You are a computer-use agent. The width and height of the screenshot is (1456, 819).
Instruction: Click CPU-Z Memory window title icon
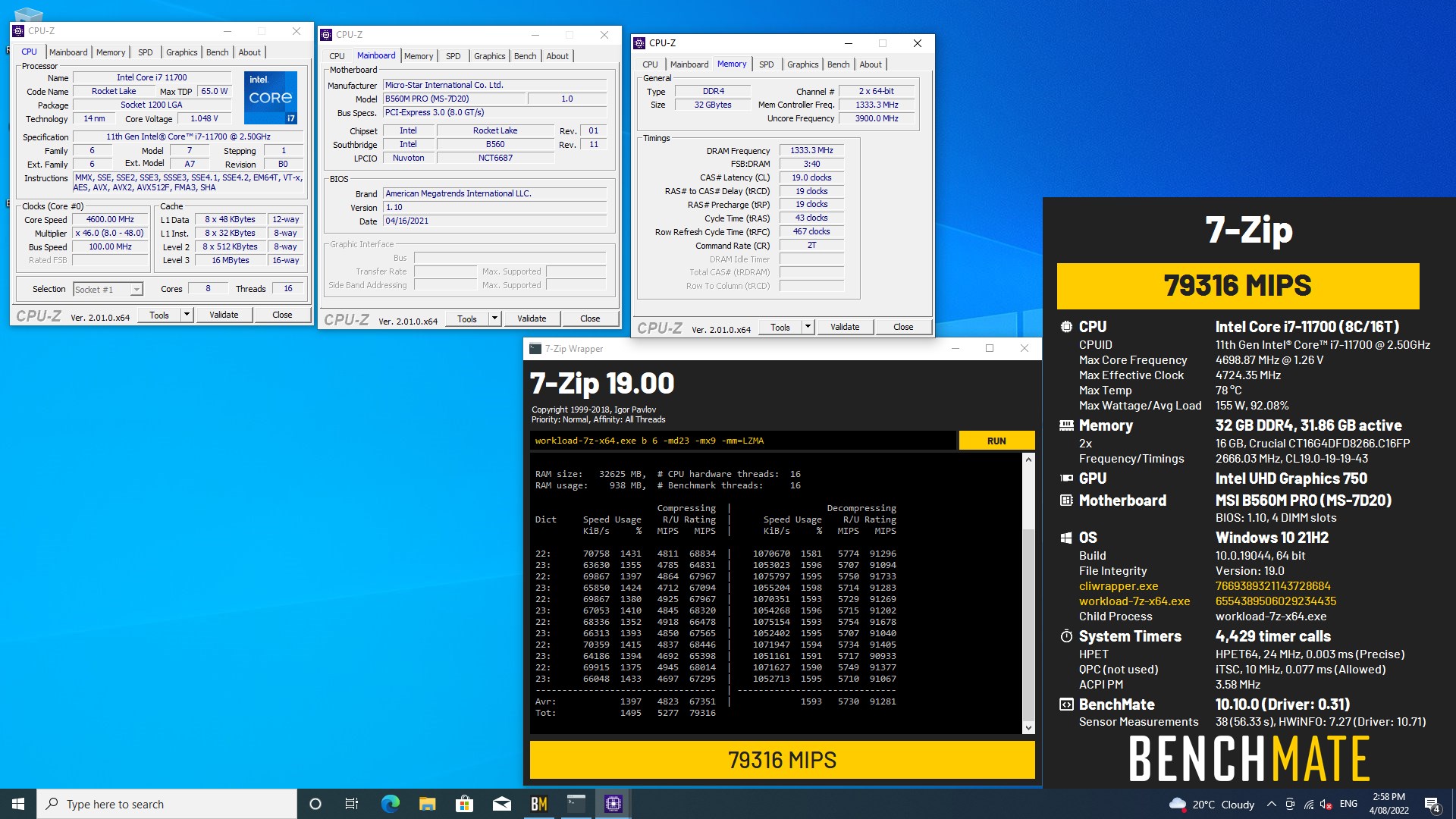click(x=639, y=43)
